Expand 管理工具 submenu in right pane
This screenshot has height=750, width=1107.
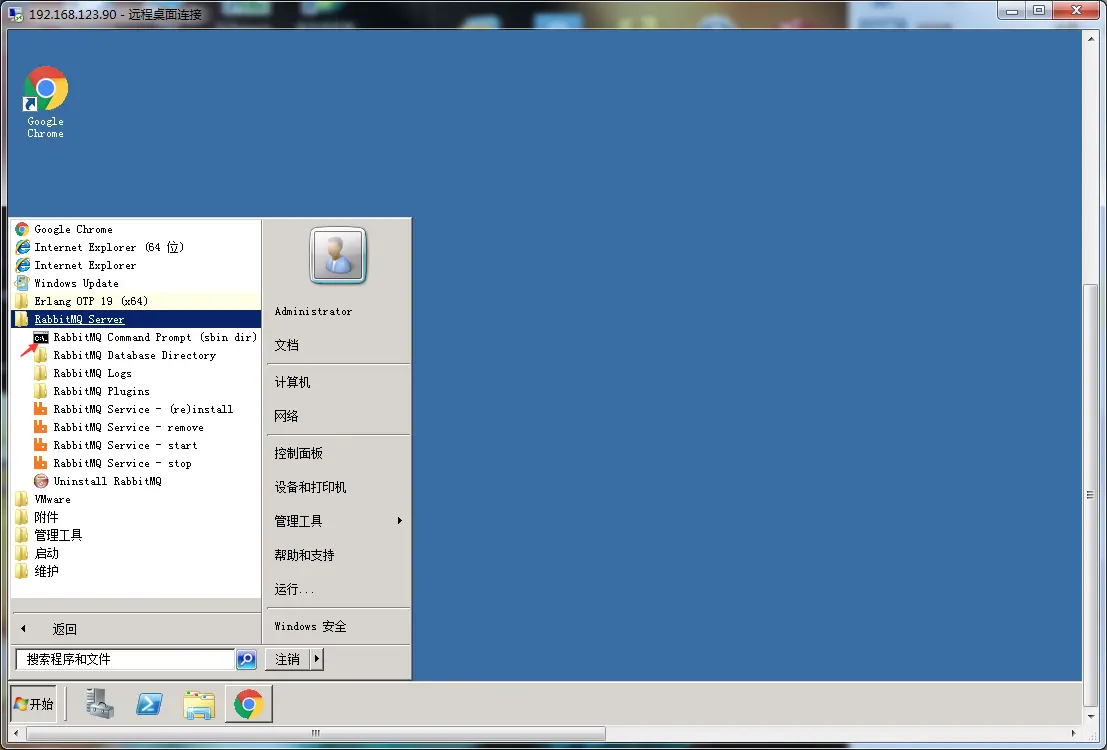click(x=339, y=521)
